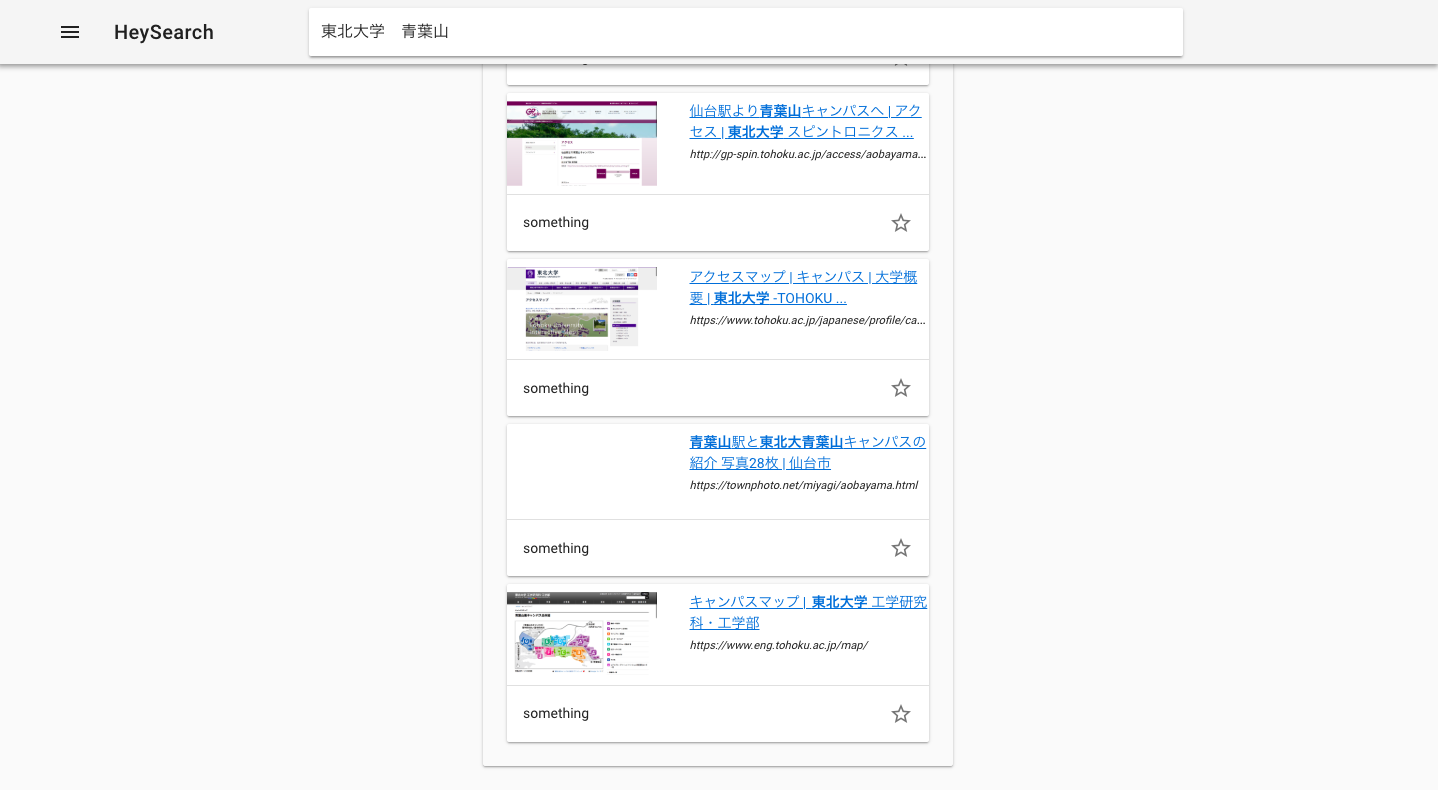
Task: Click the Tohoku University access map thumbnail
Action: click(x=582, y=308)
